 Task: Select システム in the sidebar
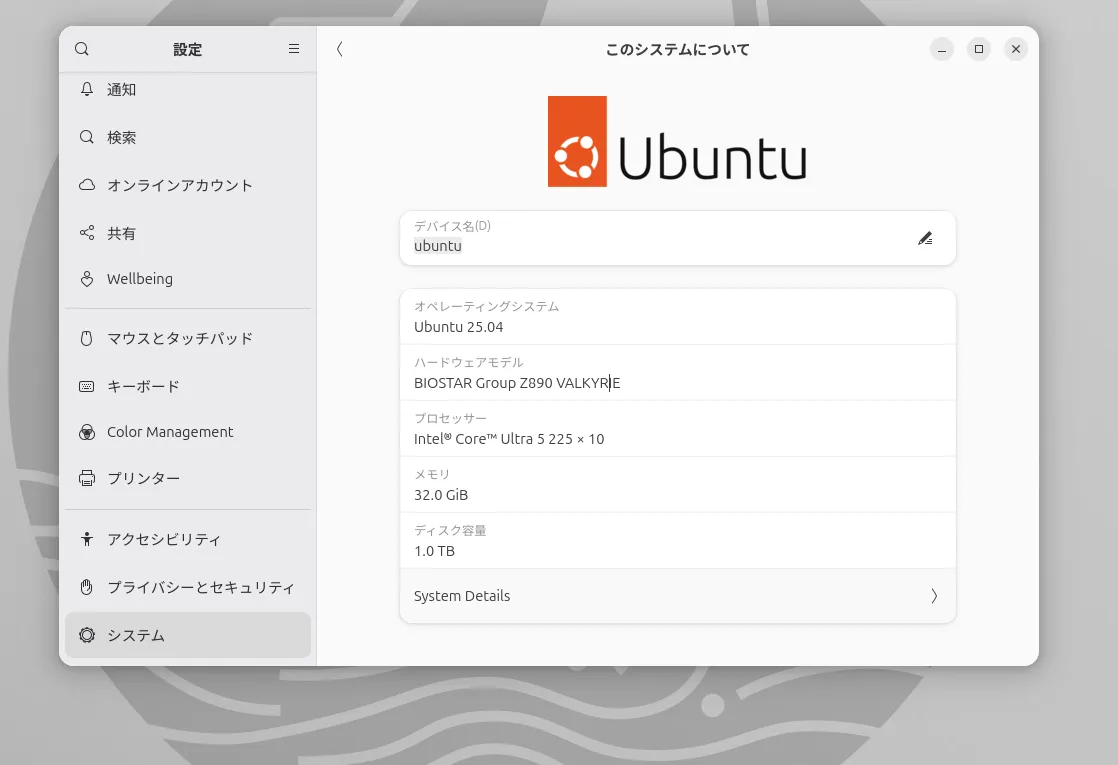pos(136,635)
